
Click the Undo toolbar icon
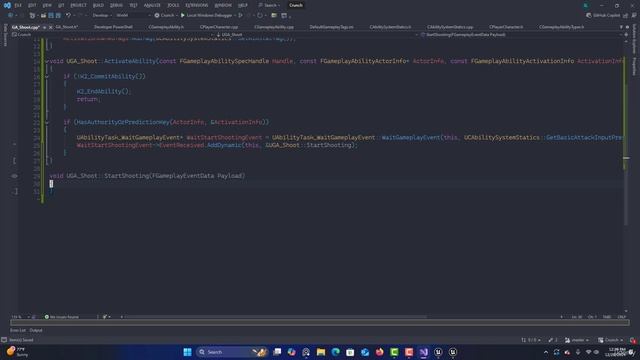68,15
